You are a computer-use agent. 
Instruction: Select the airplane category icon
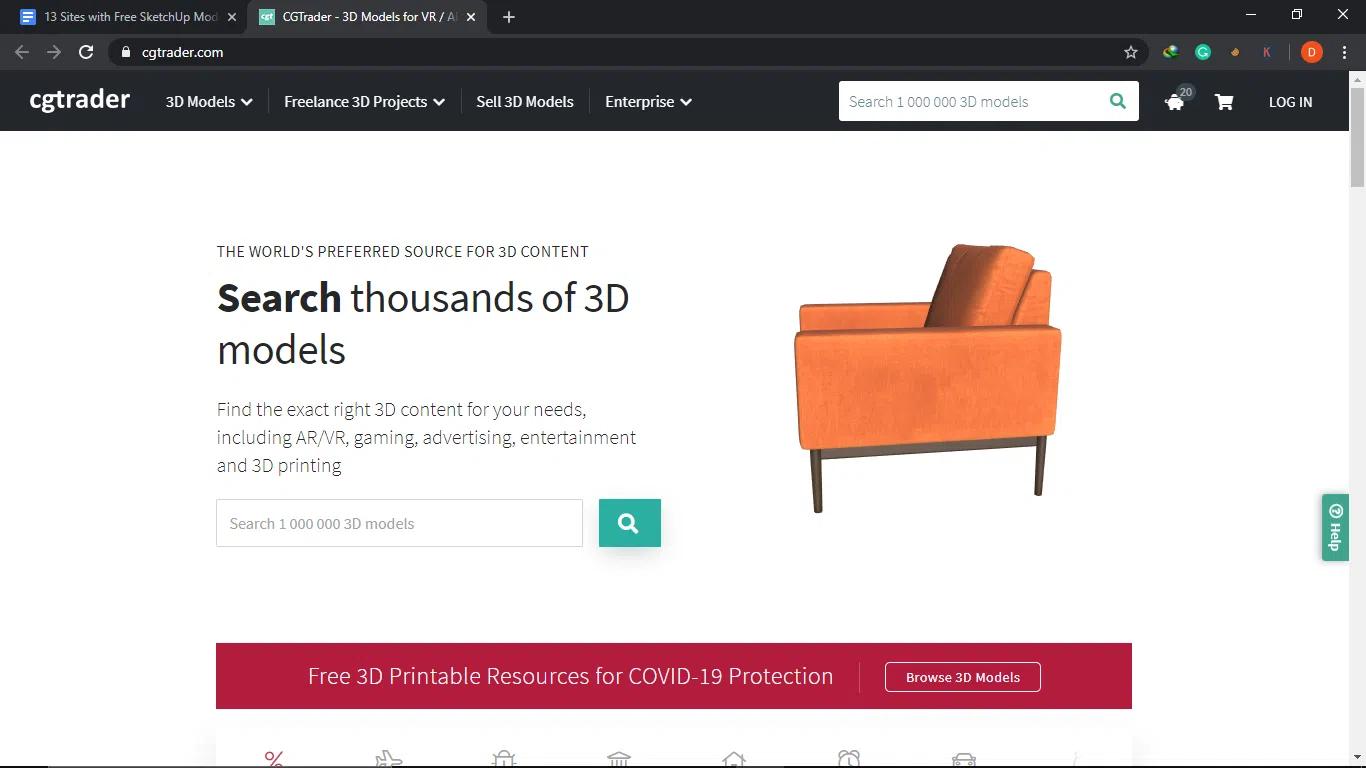(389, 758)
